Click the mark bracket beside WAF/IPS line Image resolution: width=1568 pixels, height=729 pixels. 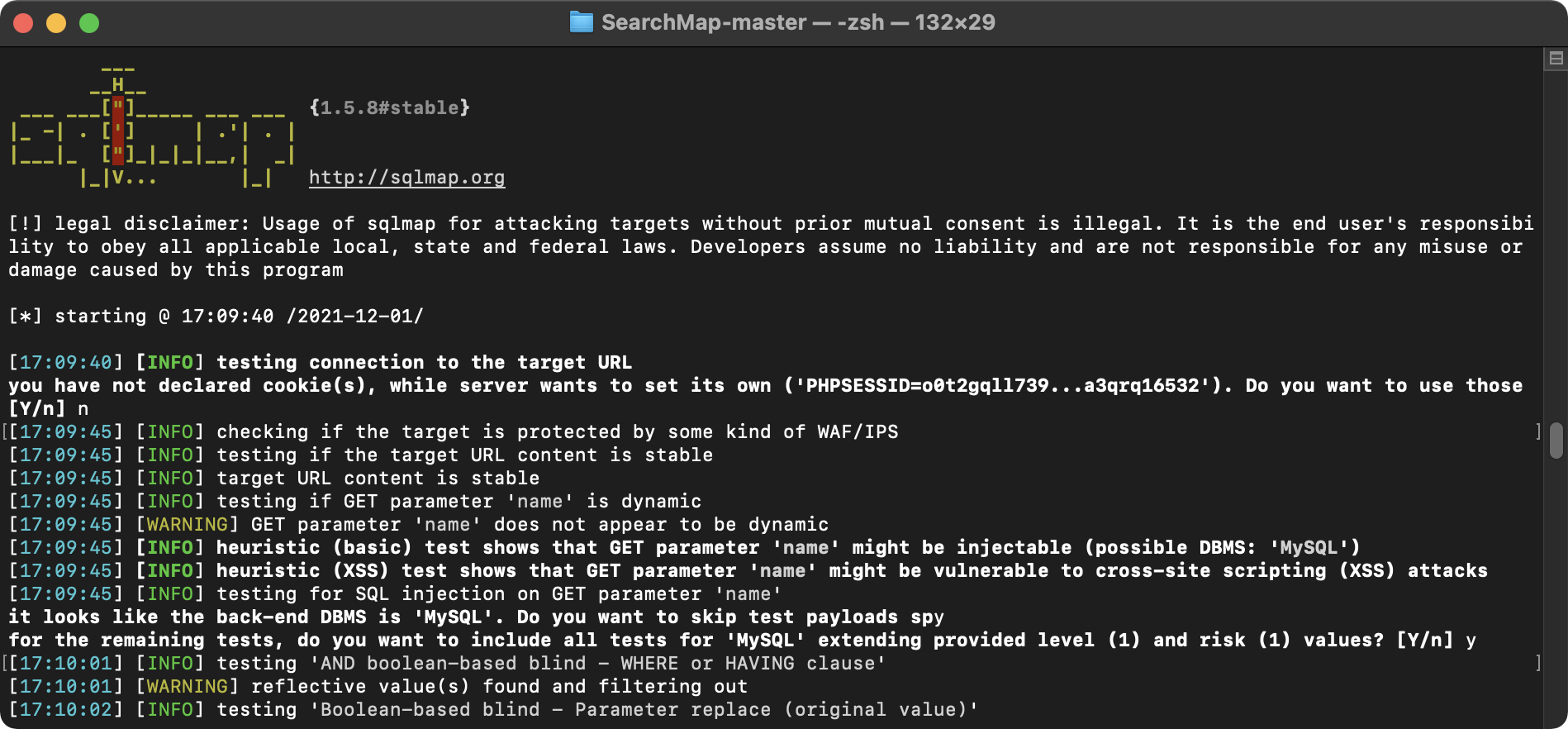coord(1537,431)
